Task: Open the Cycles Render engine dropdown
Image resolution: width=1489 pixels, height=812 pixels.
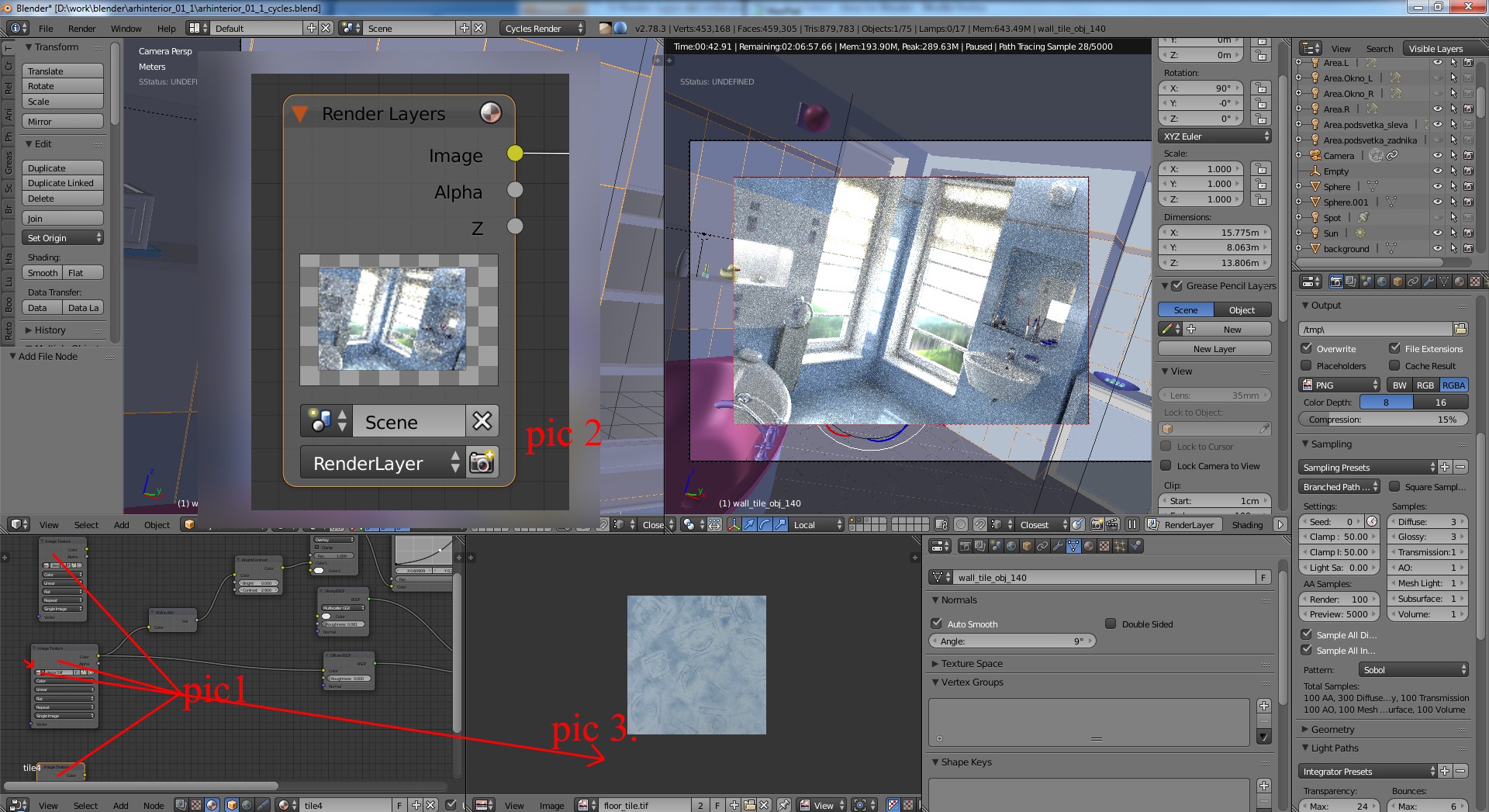Action: pos(542,28)
